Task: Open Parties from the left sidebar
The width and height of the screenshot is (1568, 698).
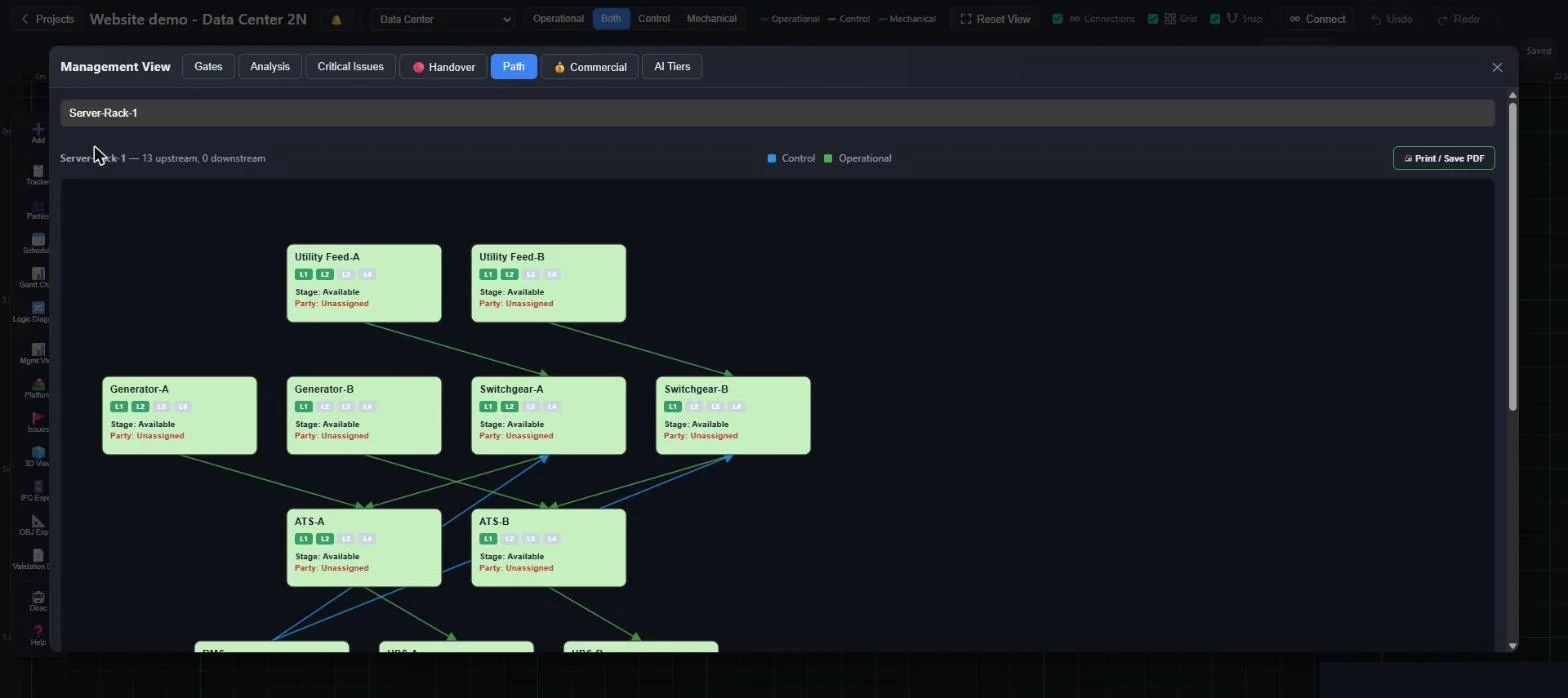Action: coord(38,209)
